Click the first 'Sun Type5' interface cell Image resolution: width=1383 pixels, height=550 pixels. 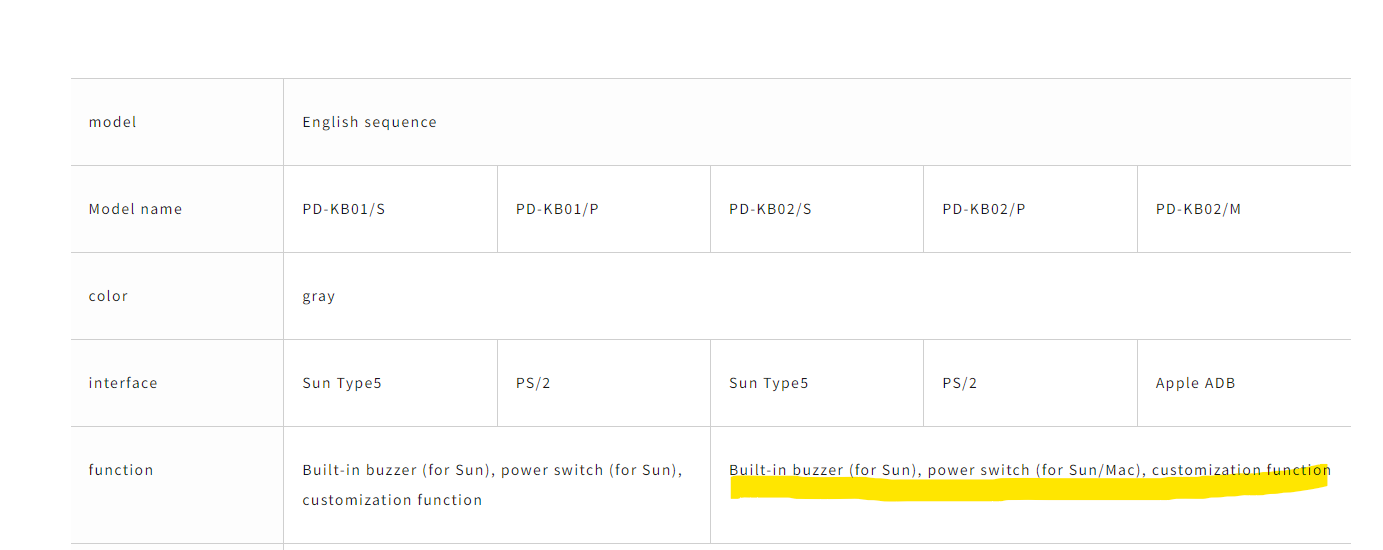tap(390, 383)
